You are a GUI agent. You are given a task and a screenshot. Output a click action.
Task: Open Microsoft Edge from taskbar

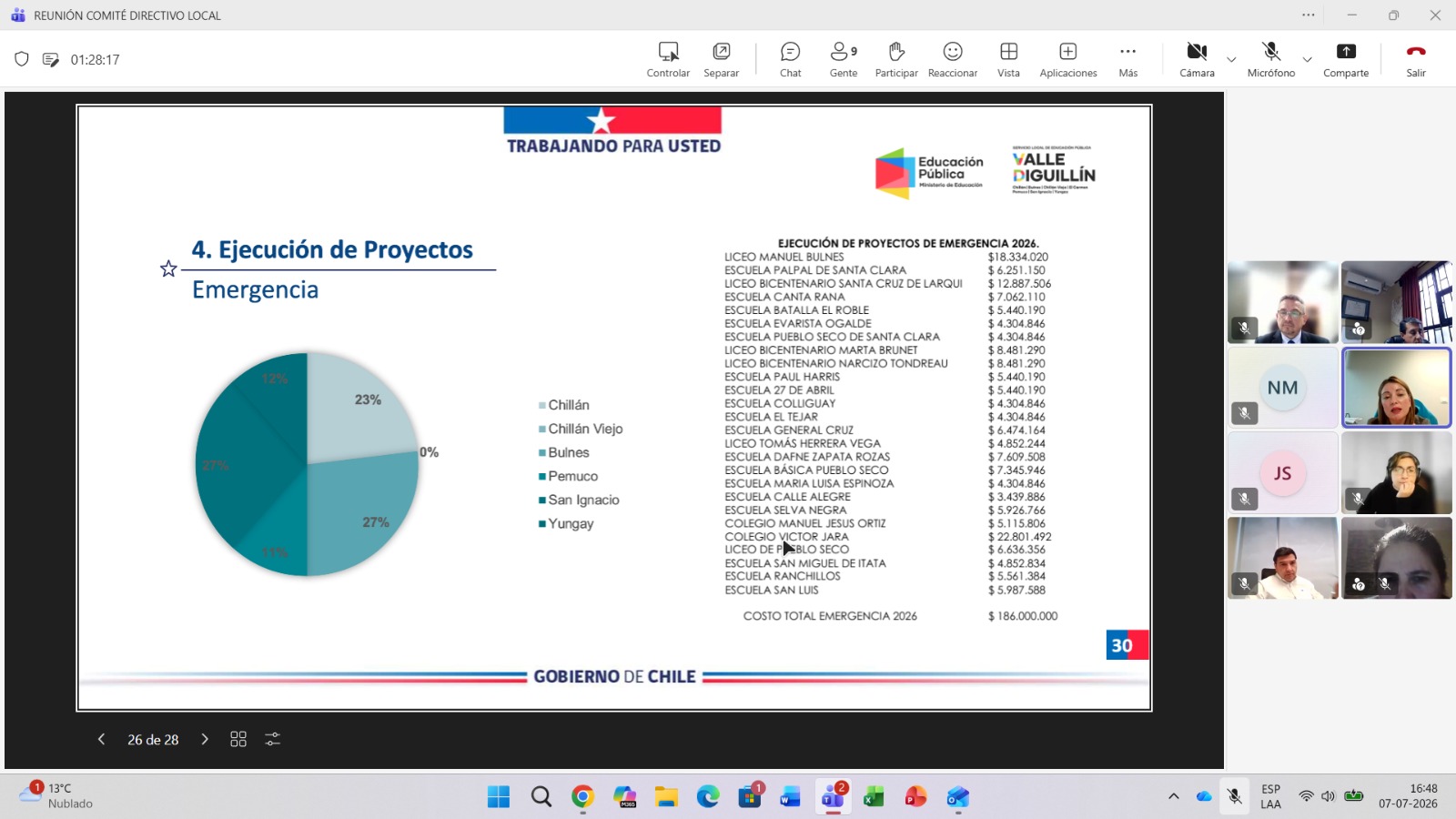point(708,797)
